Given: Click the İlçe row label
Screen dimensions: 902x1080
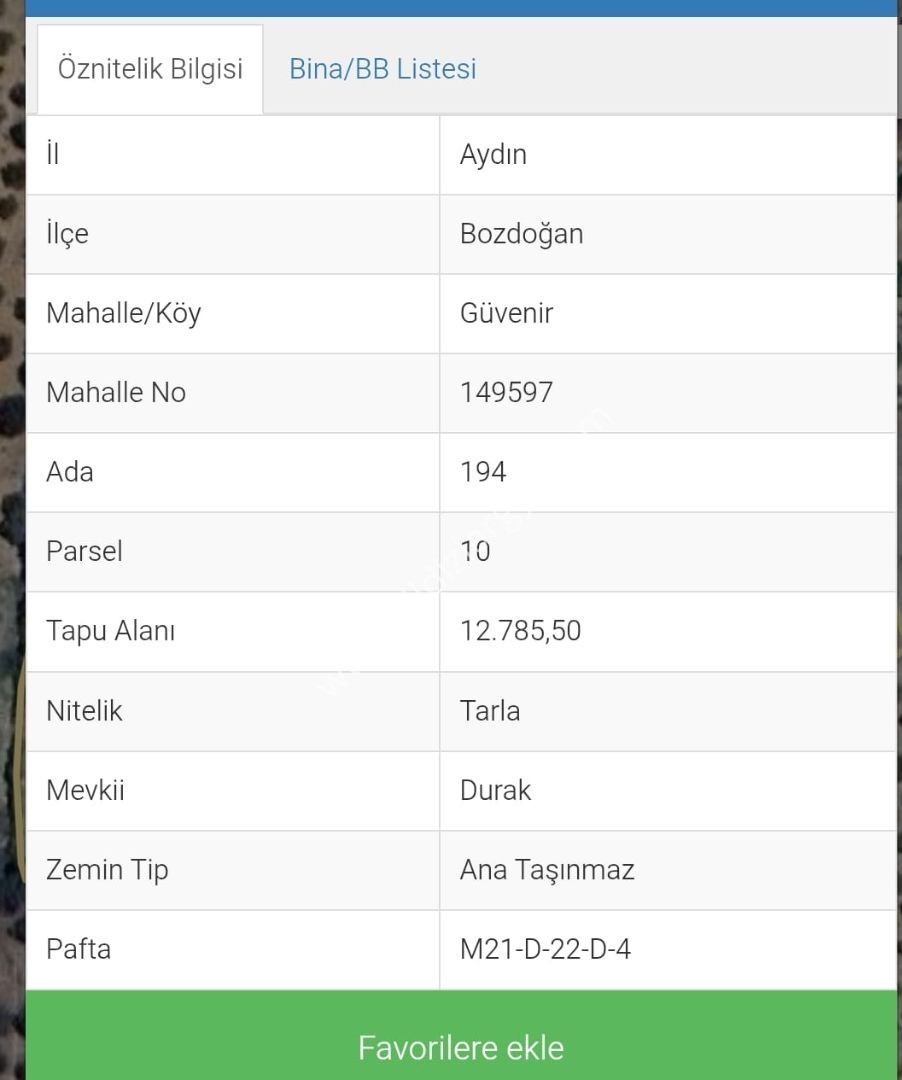Looking at the screenshot, I should [x=67, y=234].
